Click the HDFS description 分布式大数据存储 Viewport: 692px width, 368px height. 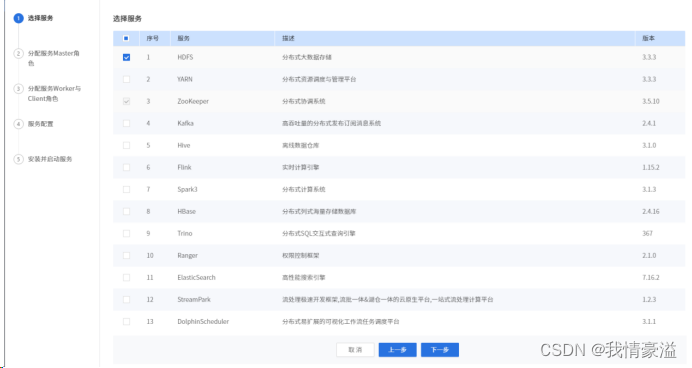click(307, 57)
